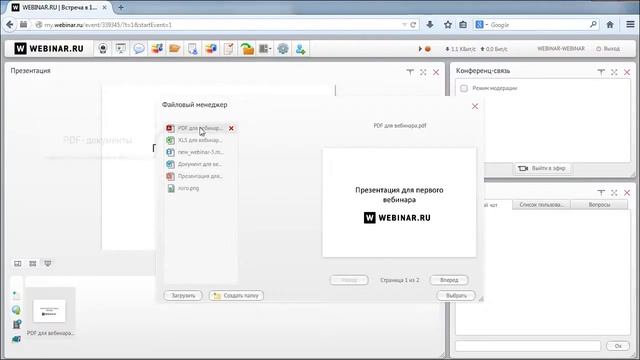Open settings gear in Webinar toolbar
Image resolution: width=640 pixels, height=360 pixels.
[282, 49]
